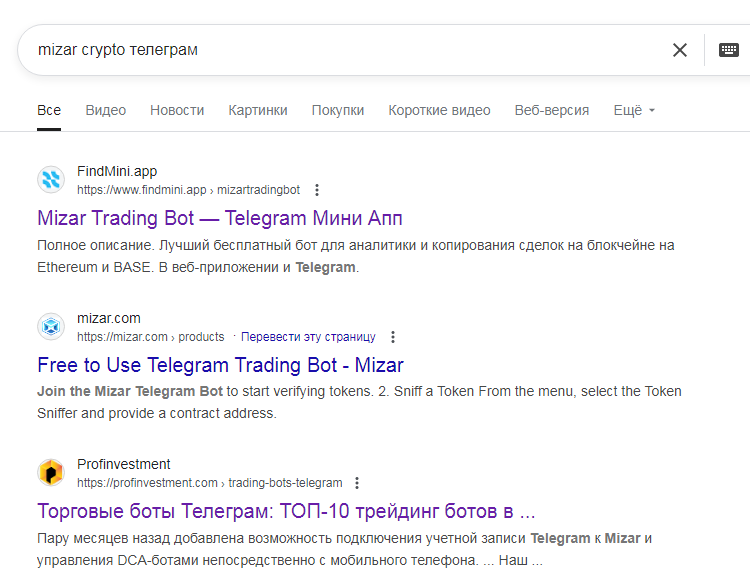This screenshot has width=750, height=577.
Task: Click the FindMini.app site favicon
Action: [x=51, y=180]
